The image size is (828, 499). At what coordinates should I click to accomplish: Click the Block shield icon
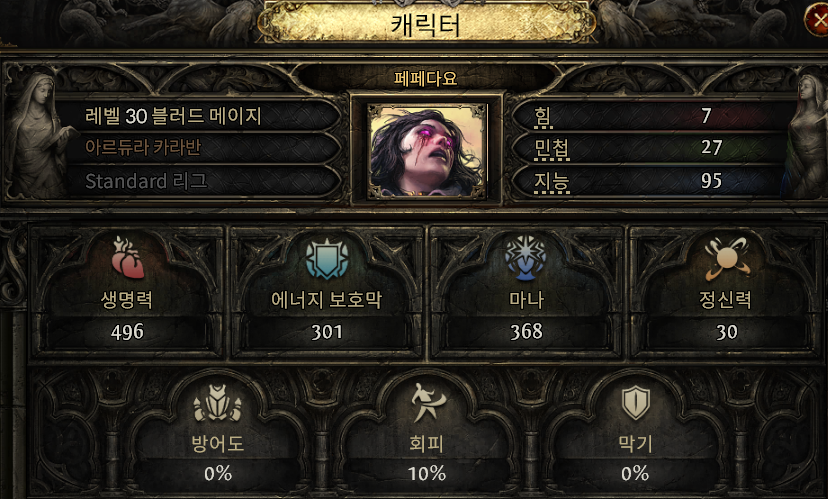coord(635,402)
